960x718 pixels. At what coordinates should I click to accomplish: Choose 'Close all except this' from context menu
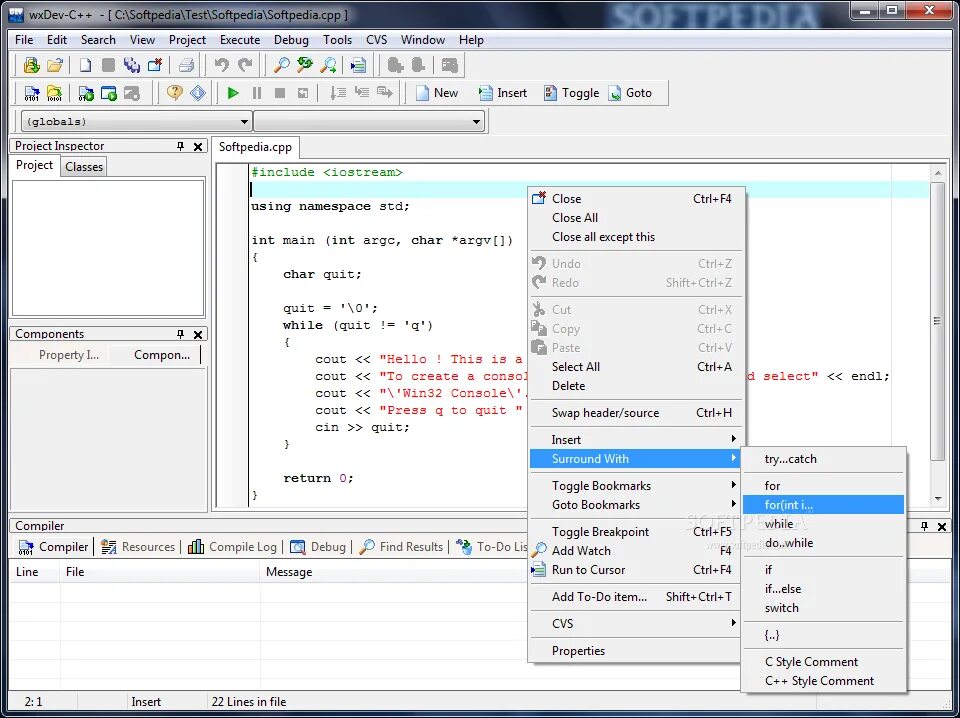(x=636, y=237)
